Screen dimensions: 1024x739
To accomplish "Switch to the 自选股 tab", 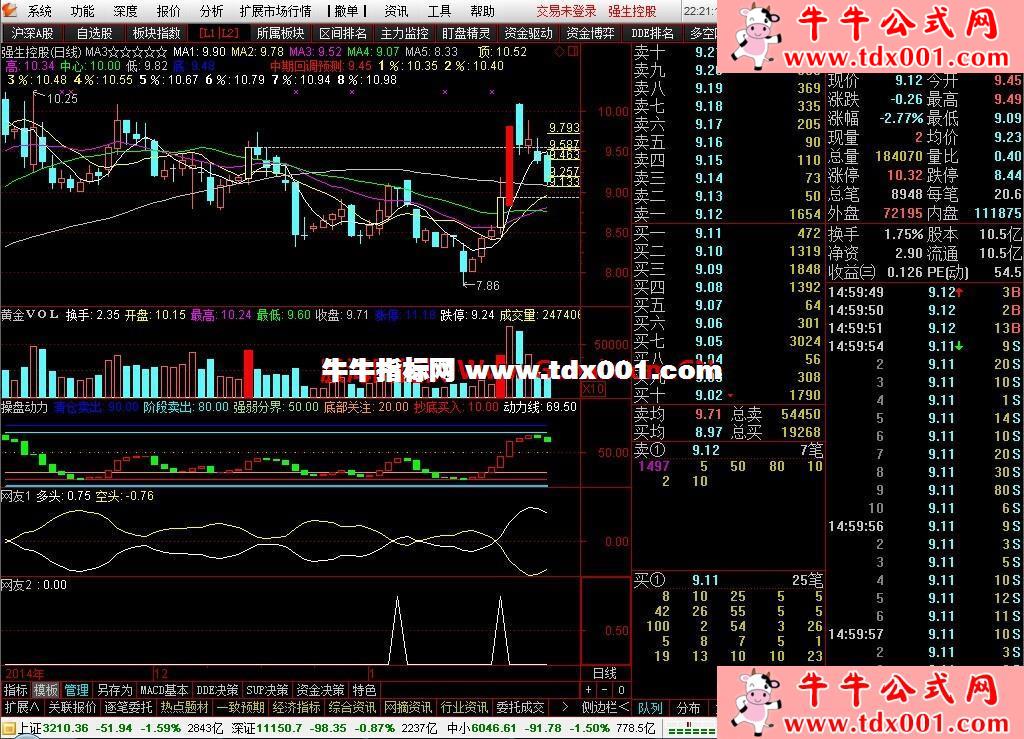I will coord(94,33).
